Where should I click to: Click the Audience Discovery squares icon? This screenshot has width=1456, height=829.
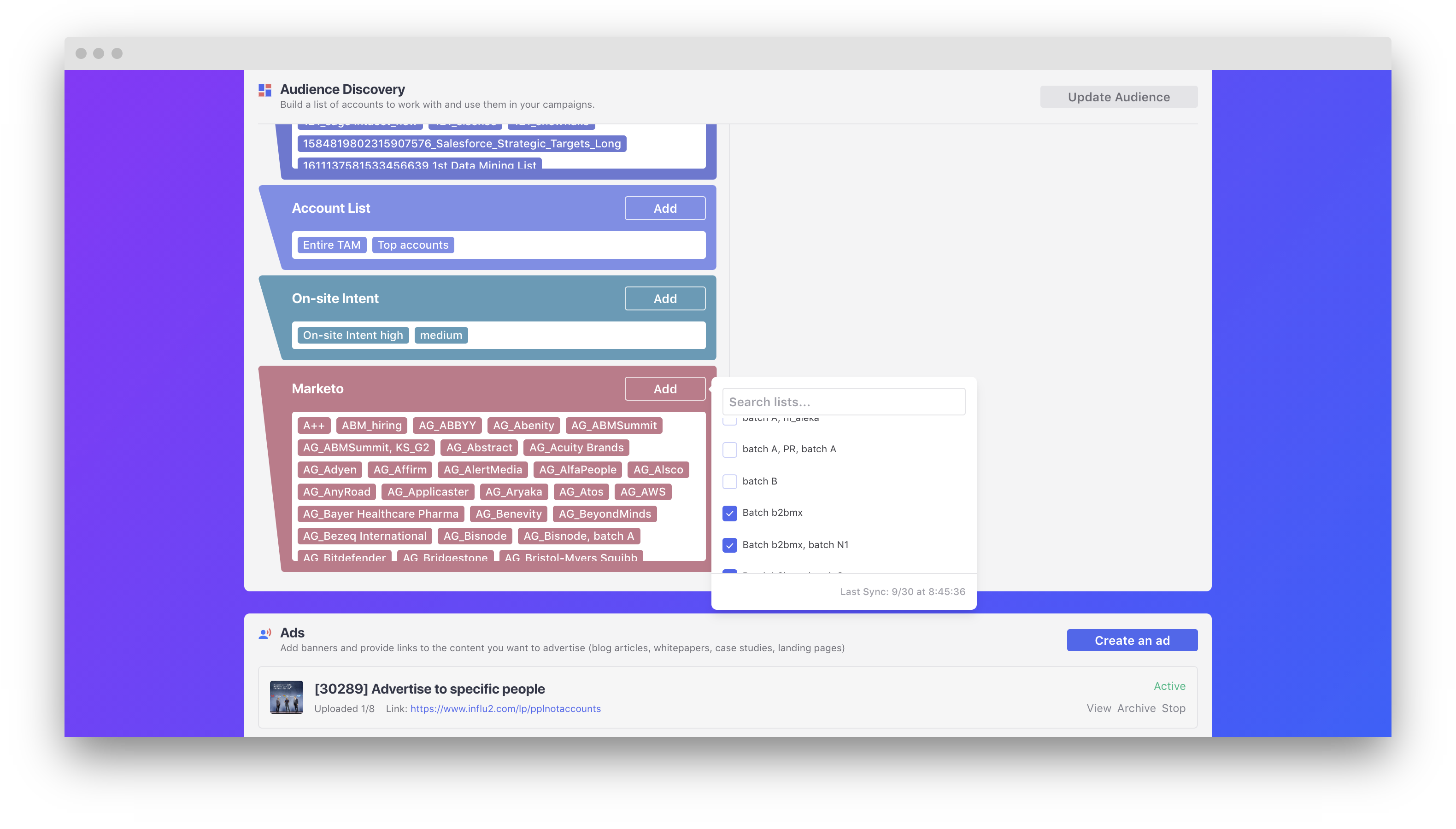(x=265, y=90)
